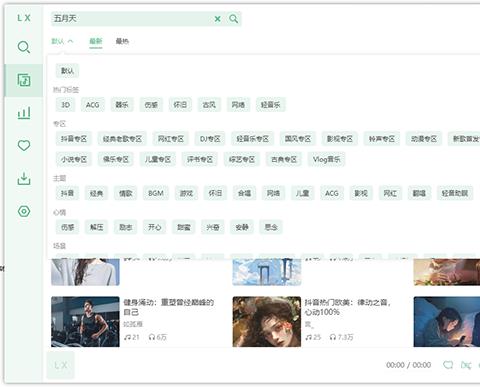Select the 思念 mood tag
480x387 pixels.
(x=271, y=227)
